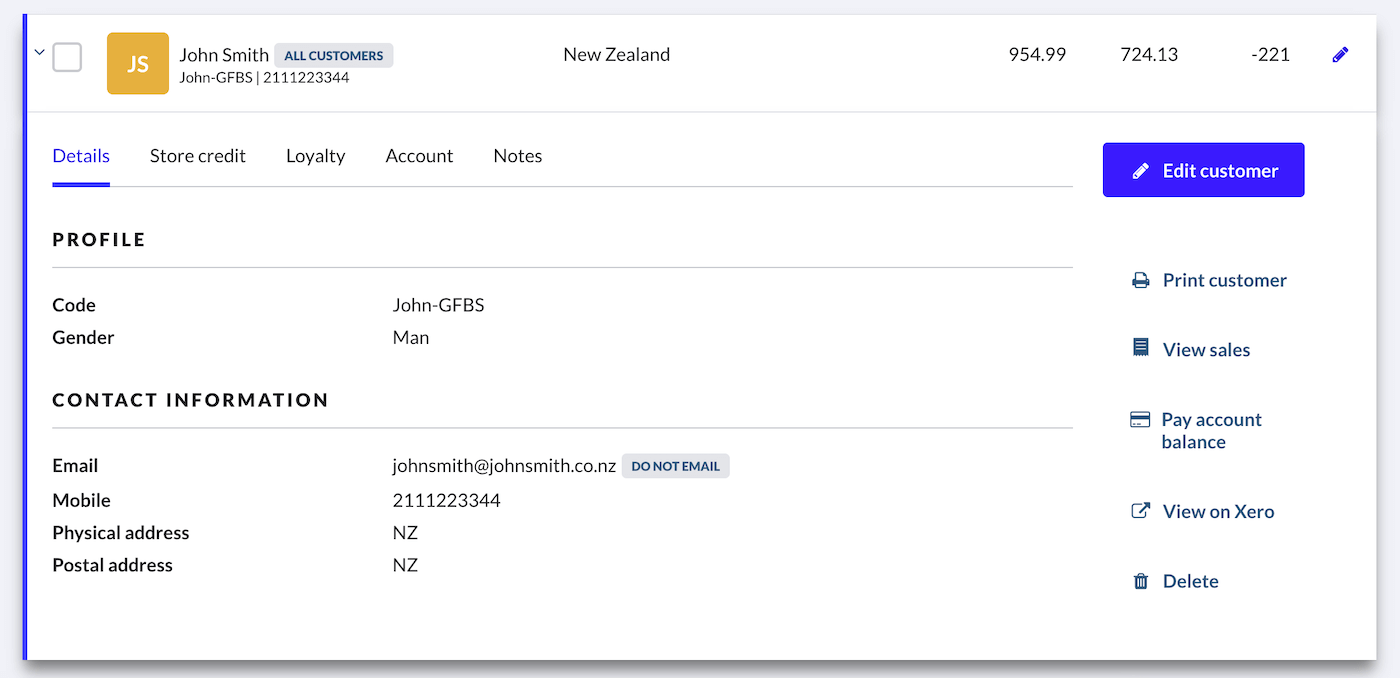Select the Details tab
Screen dimensions: 1400x678
click(x=81, y=156)
